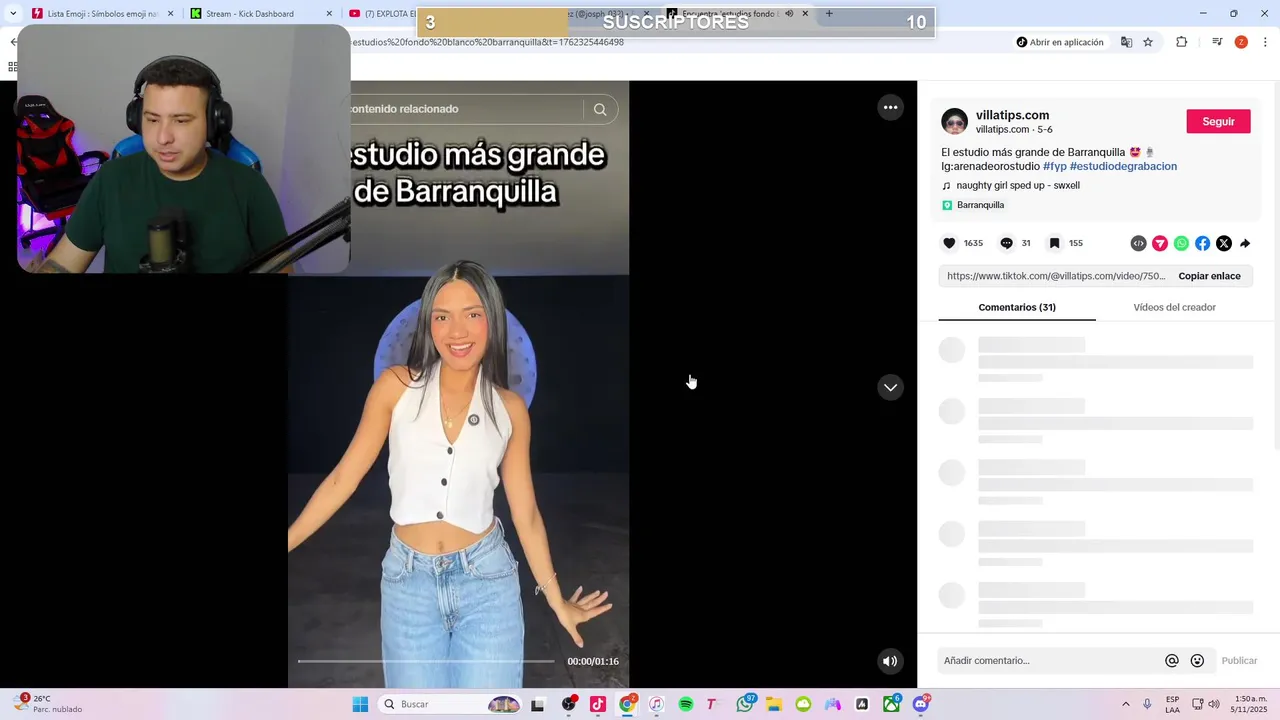Switch to Stream - Kick Dashboard tab

[x=260, y=14]
